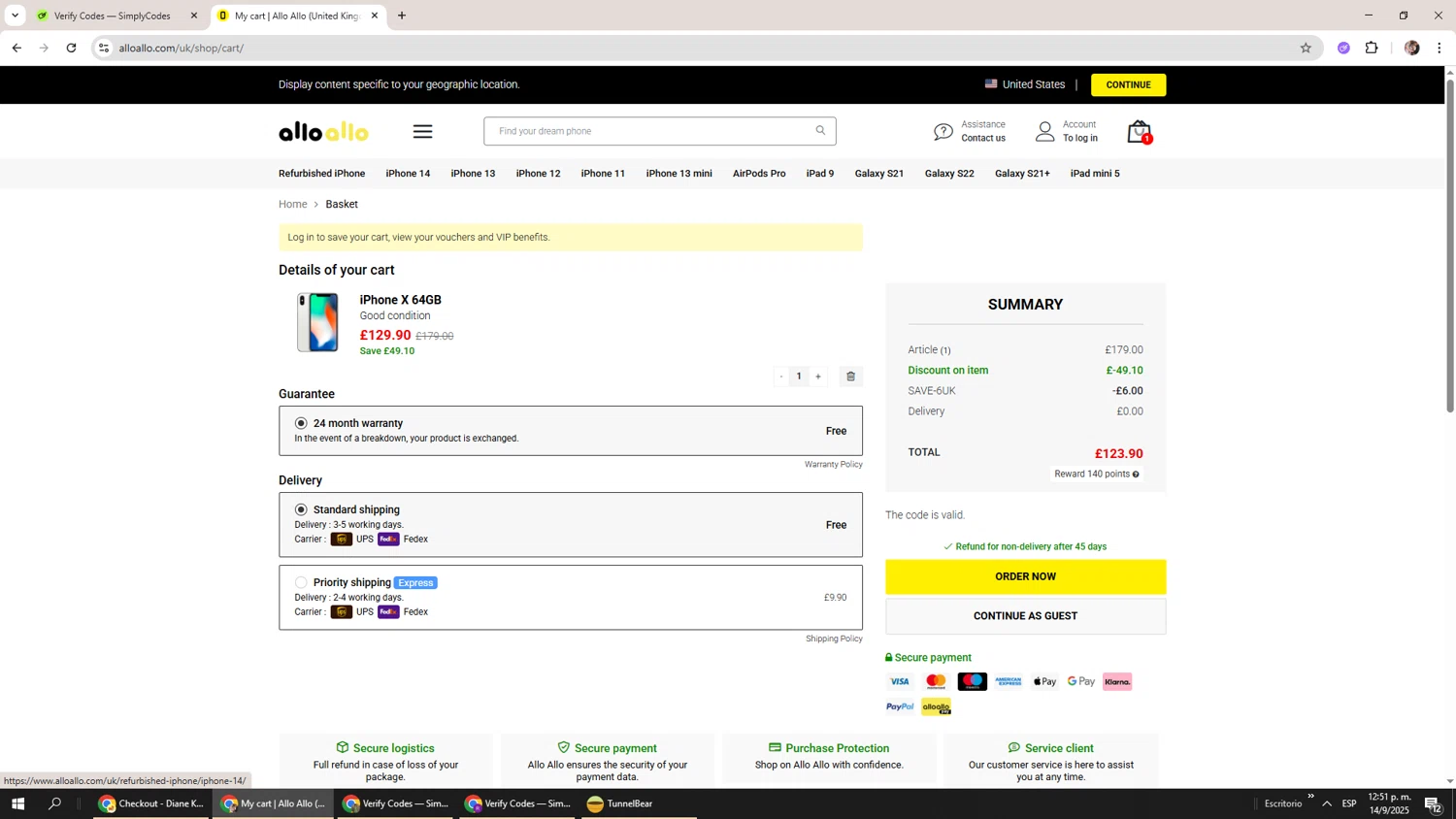
Task: Open iPhone 13 category
Action: (473, 174)
